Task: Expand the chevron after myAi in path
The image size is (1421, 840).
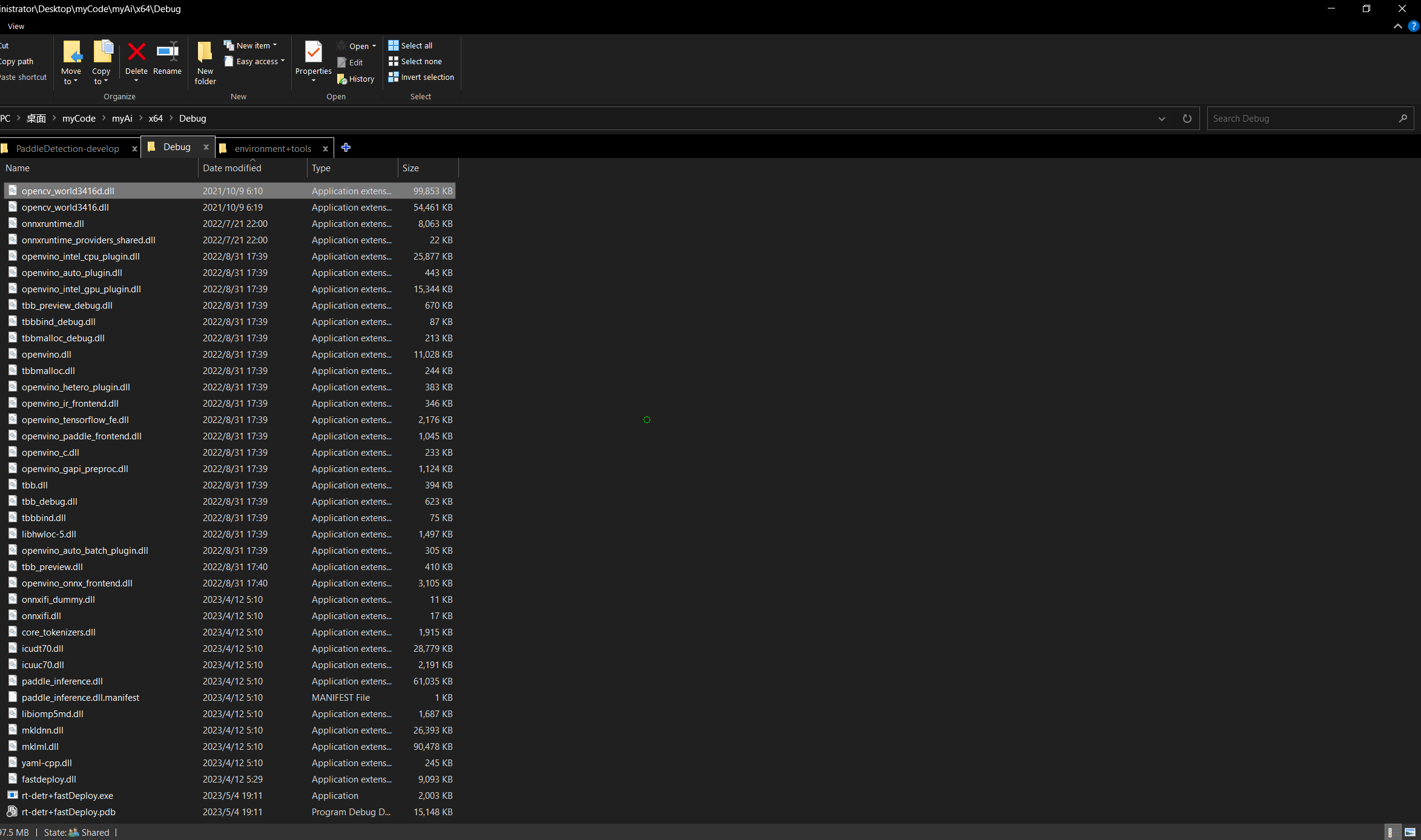Action: pos(140,118)
